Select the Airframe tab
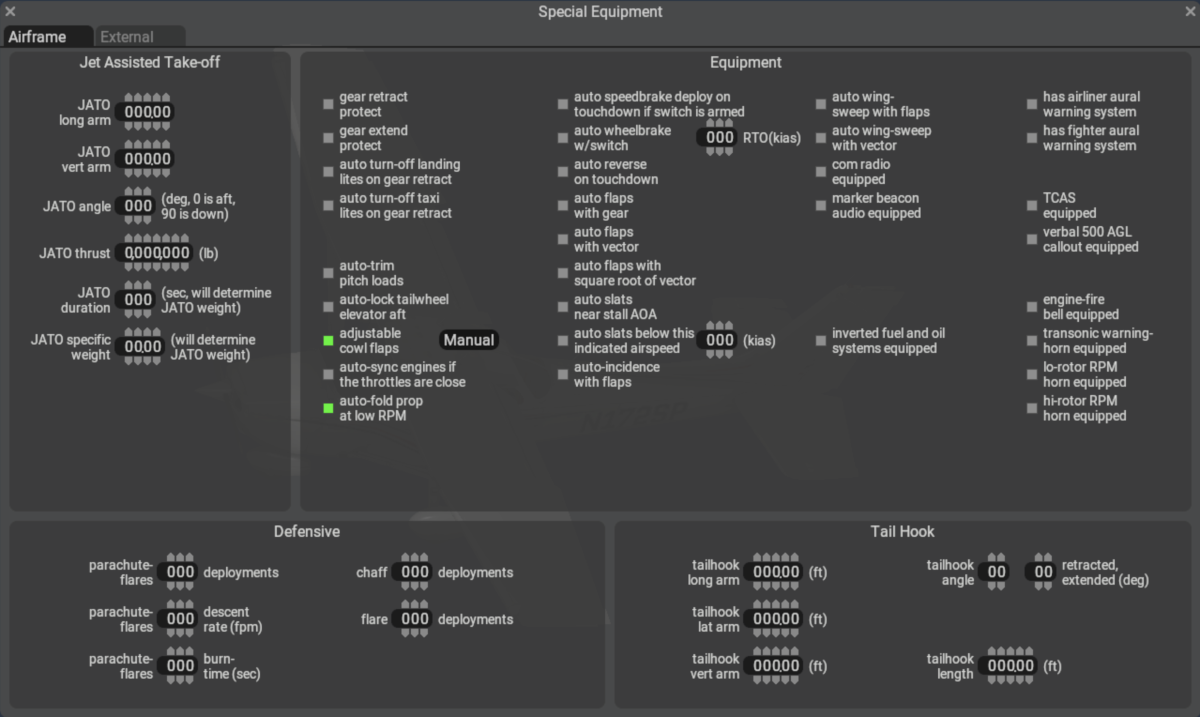1200x717 pixels. [38, 37]
